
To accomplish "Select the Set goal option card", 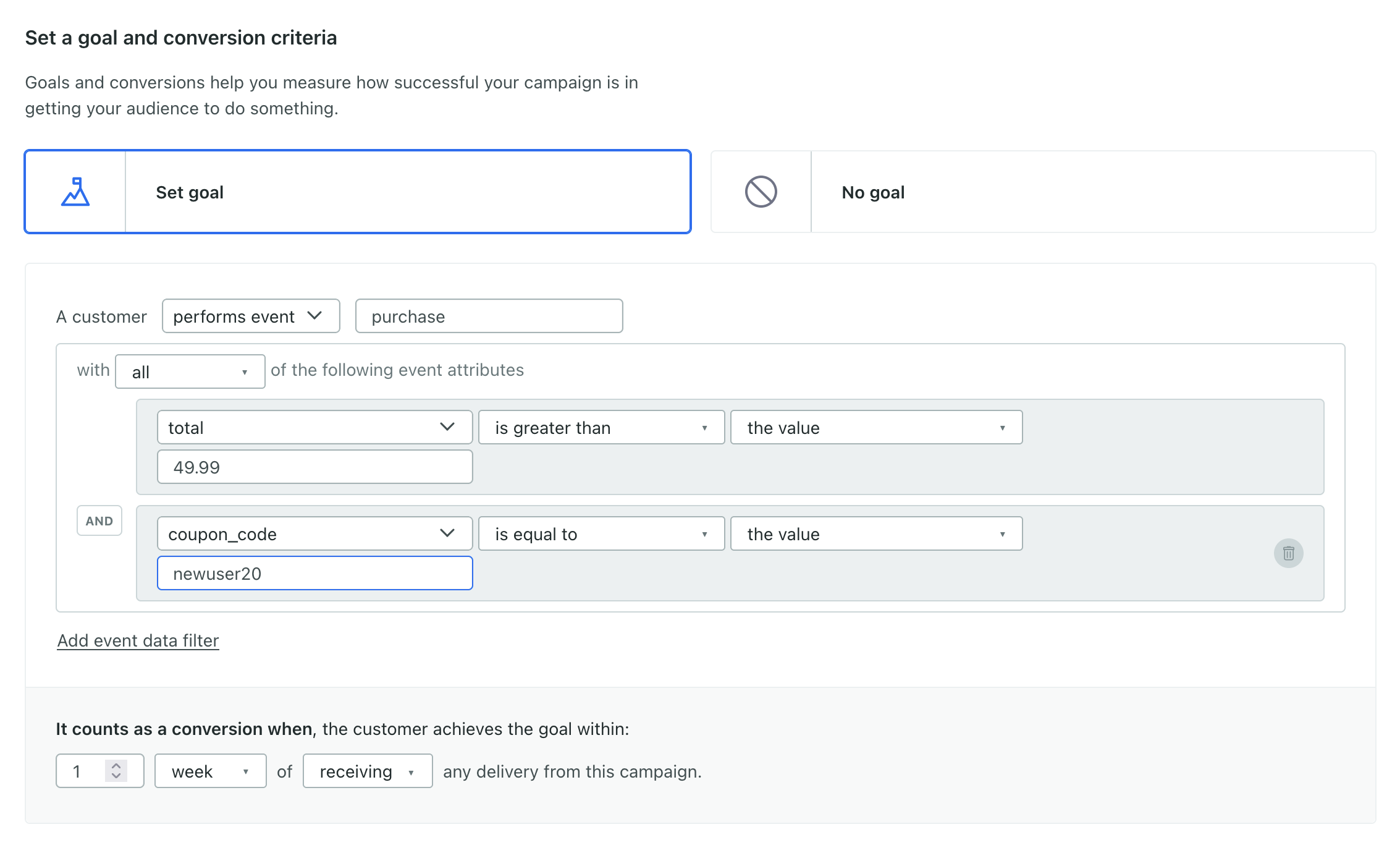I will [x=407, y=192].
